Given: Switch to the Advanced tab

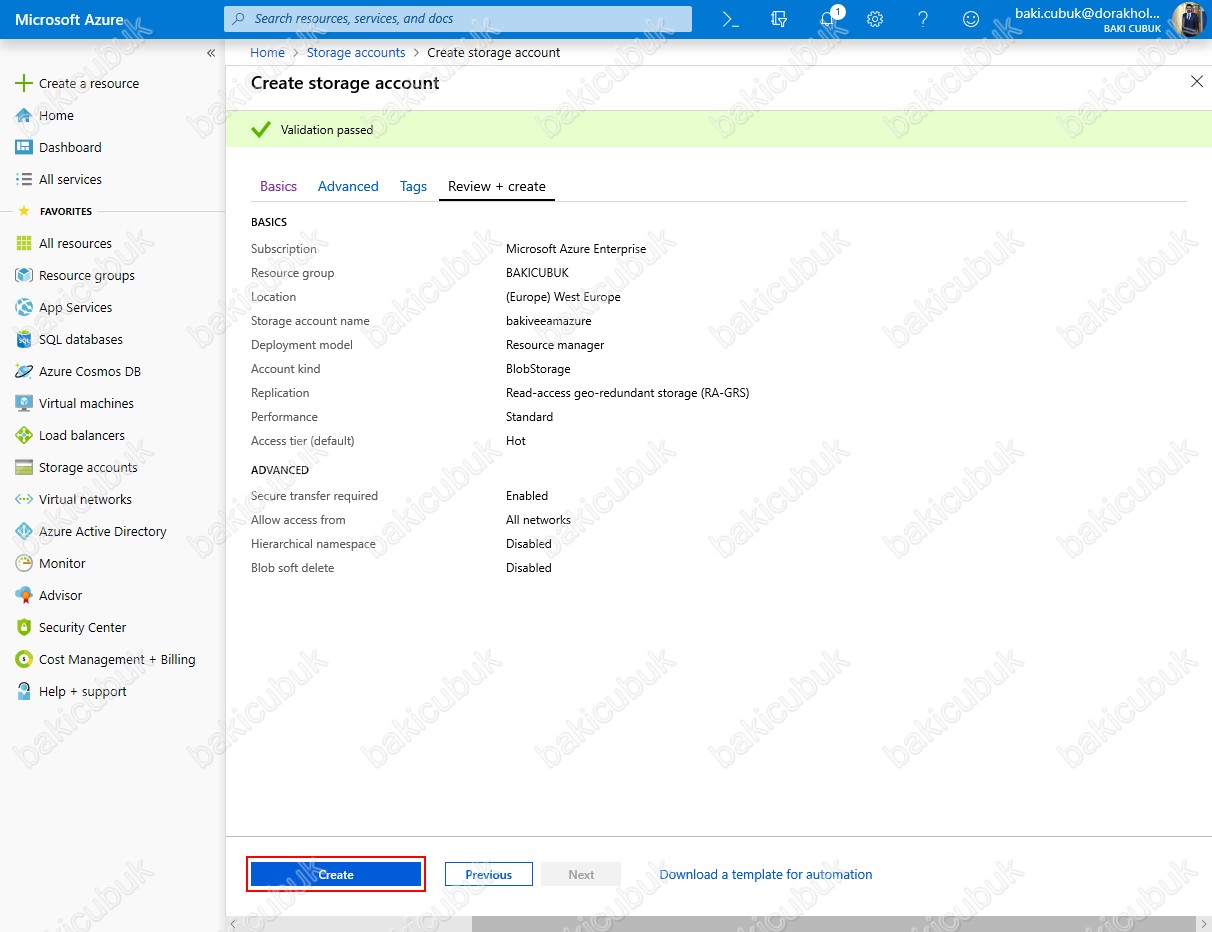Looking at the screenshot, I should 348,186.
